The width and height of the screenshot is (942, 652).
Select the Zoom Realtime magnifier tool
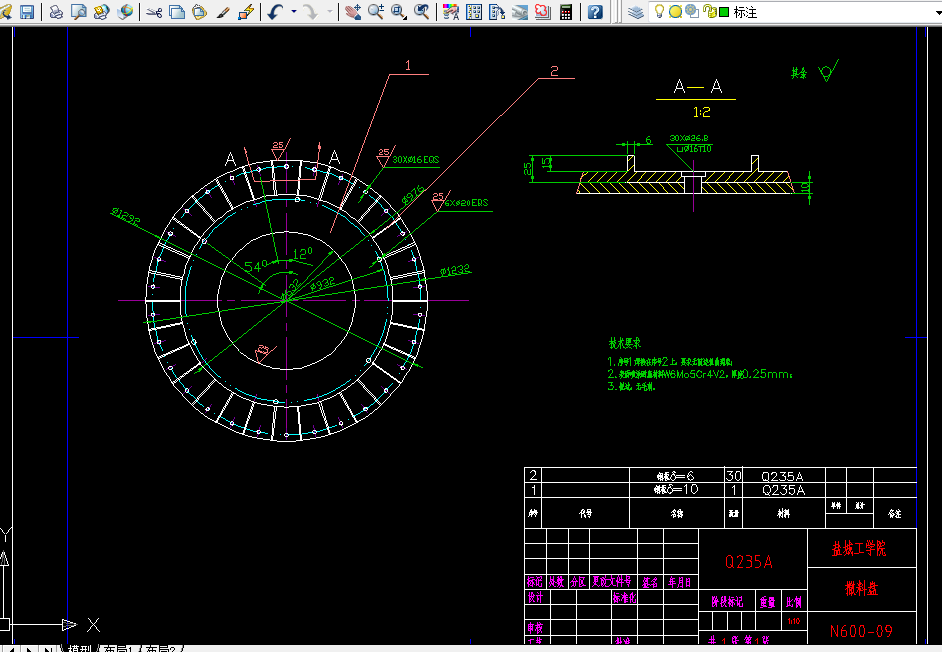375,12
